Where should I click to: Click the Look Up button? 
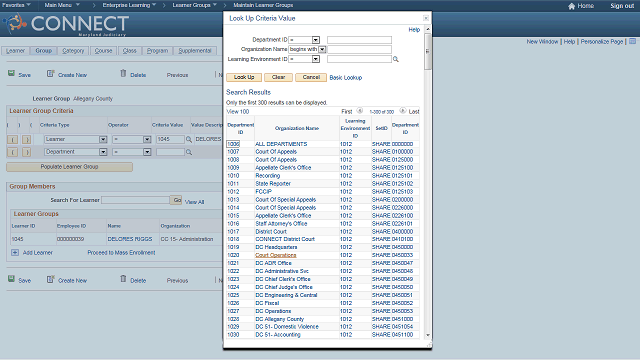[244, 77]
